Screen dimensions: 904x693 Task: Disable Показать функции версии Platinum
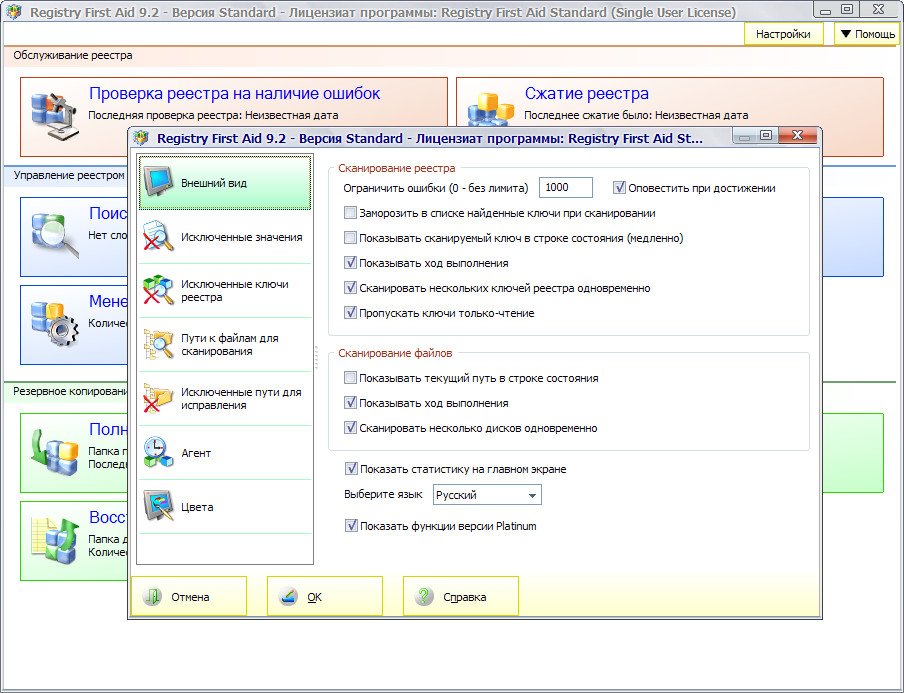click(x=351, y=526)
